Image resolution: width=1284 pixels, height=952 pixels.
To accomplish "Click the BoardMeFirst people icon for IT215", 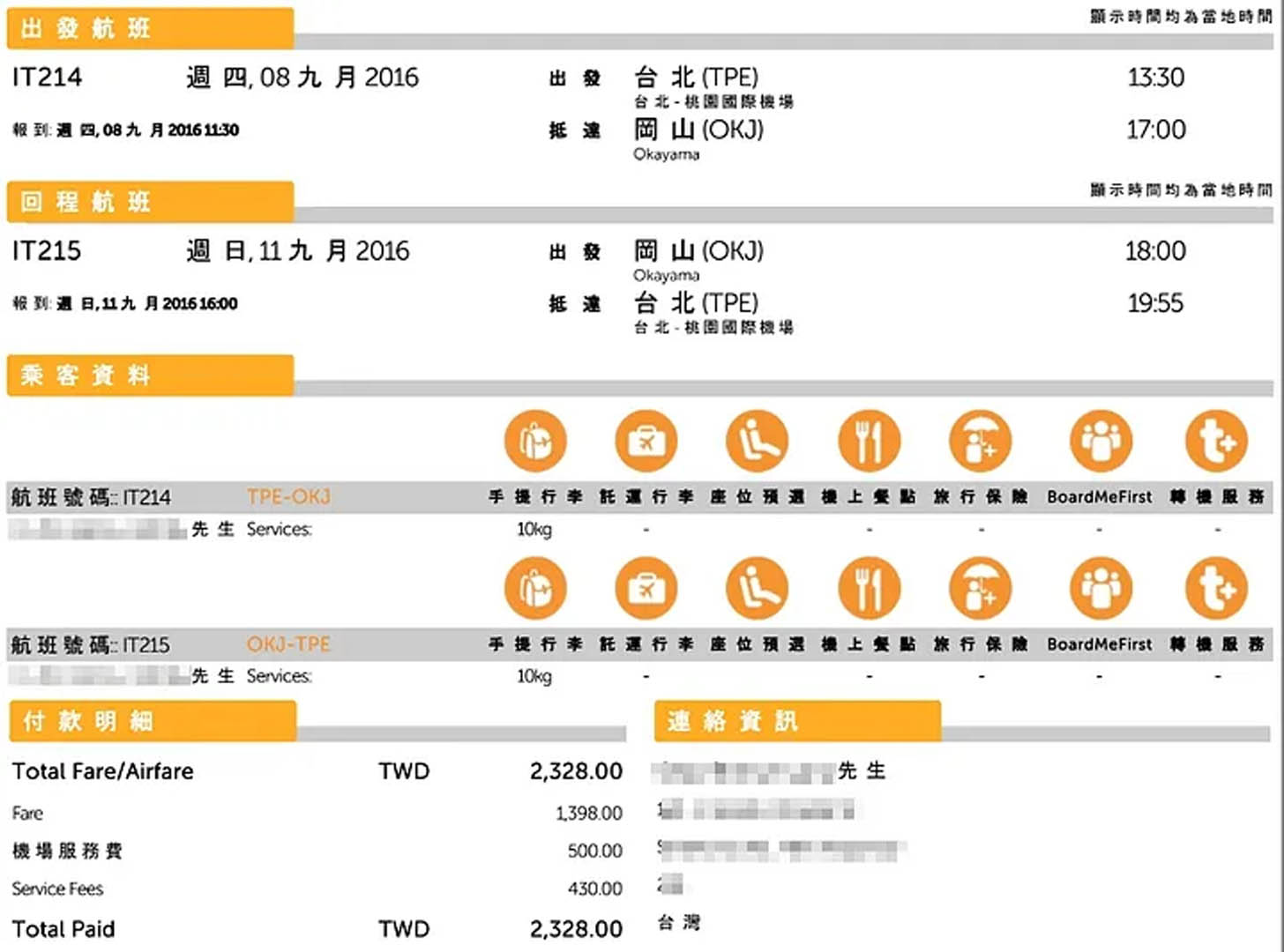I will pyautogui.click(x=1101, y=588).
